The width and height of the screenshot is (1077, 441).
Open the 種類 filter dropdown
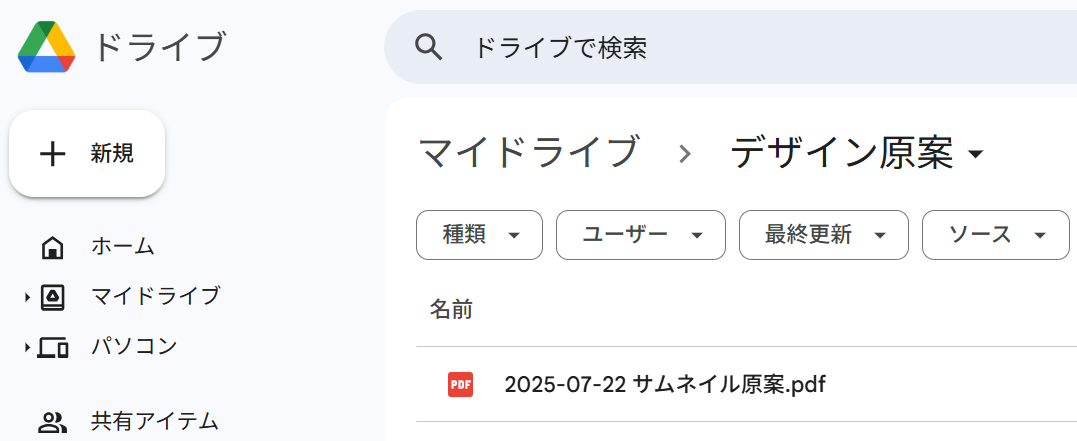(x=479, y=235)
